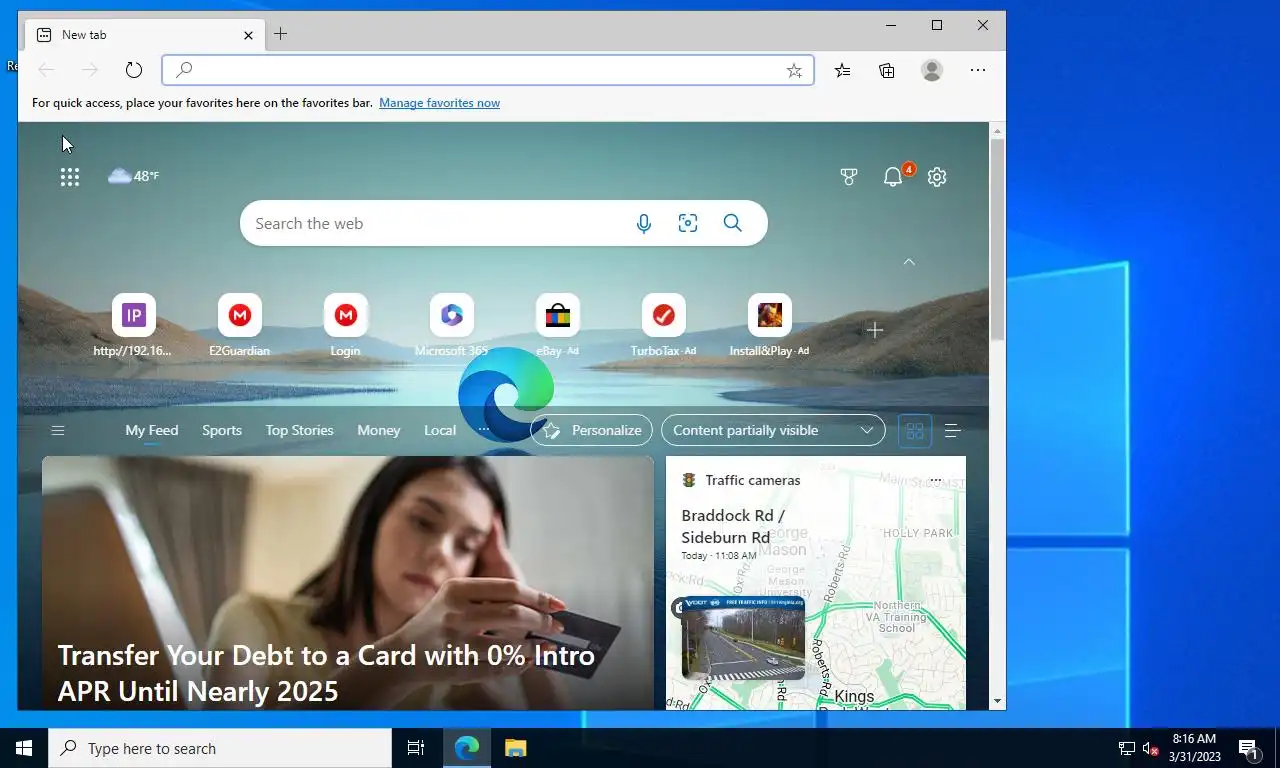Select the Local feed tab
This screenshot has height=768, width=1280.
point(440,430)
